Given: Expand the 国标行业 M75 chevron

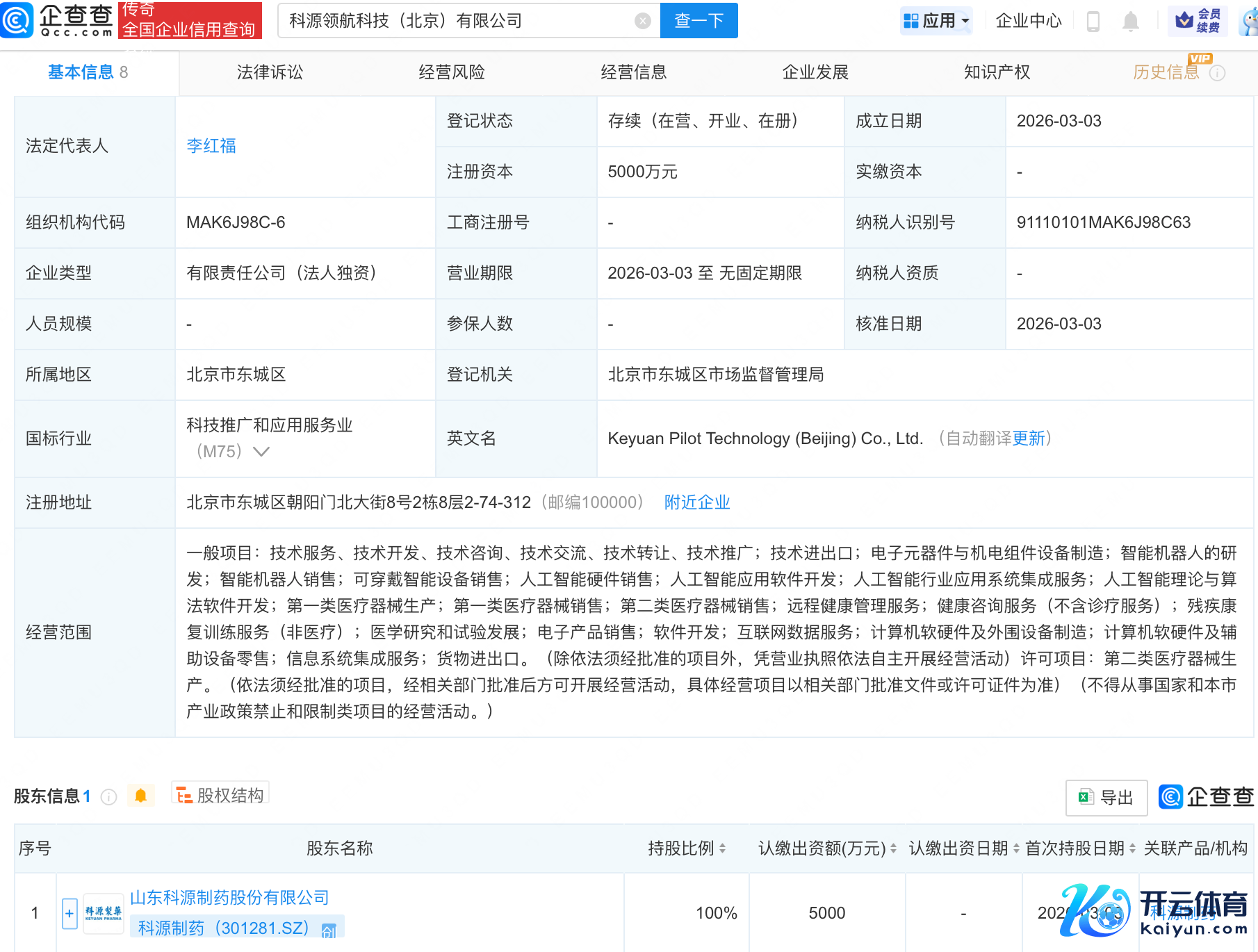Looking at the screenshot, I should [261, 452].
